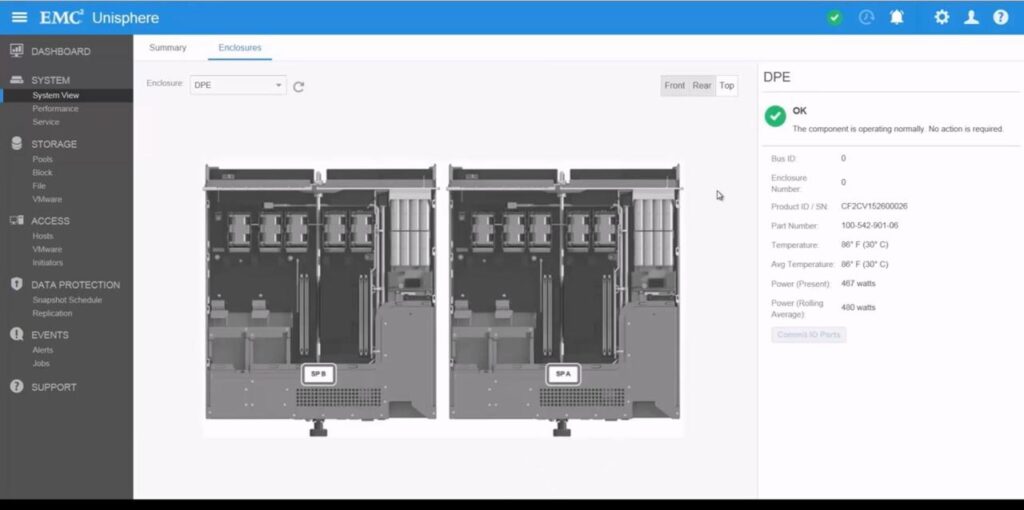Show the Top enclosure view
Image resolution: width=1024 pixels, height=510 pixels.
[x=727, y=86]
